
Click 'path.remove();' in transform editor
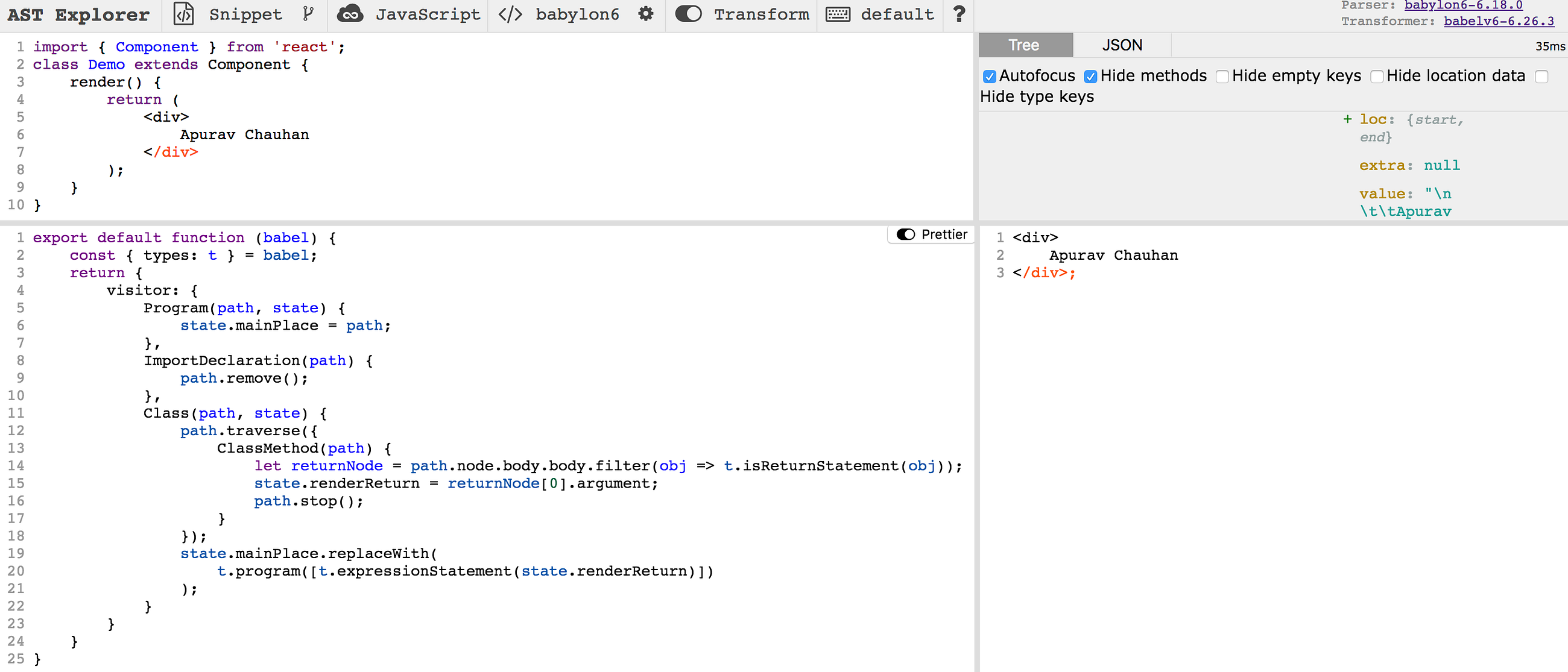pyautogui.click(x=244, y=378)
